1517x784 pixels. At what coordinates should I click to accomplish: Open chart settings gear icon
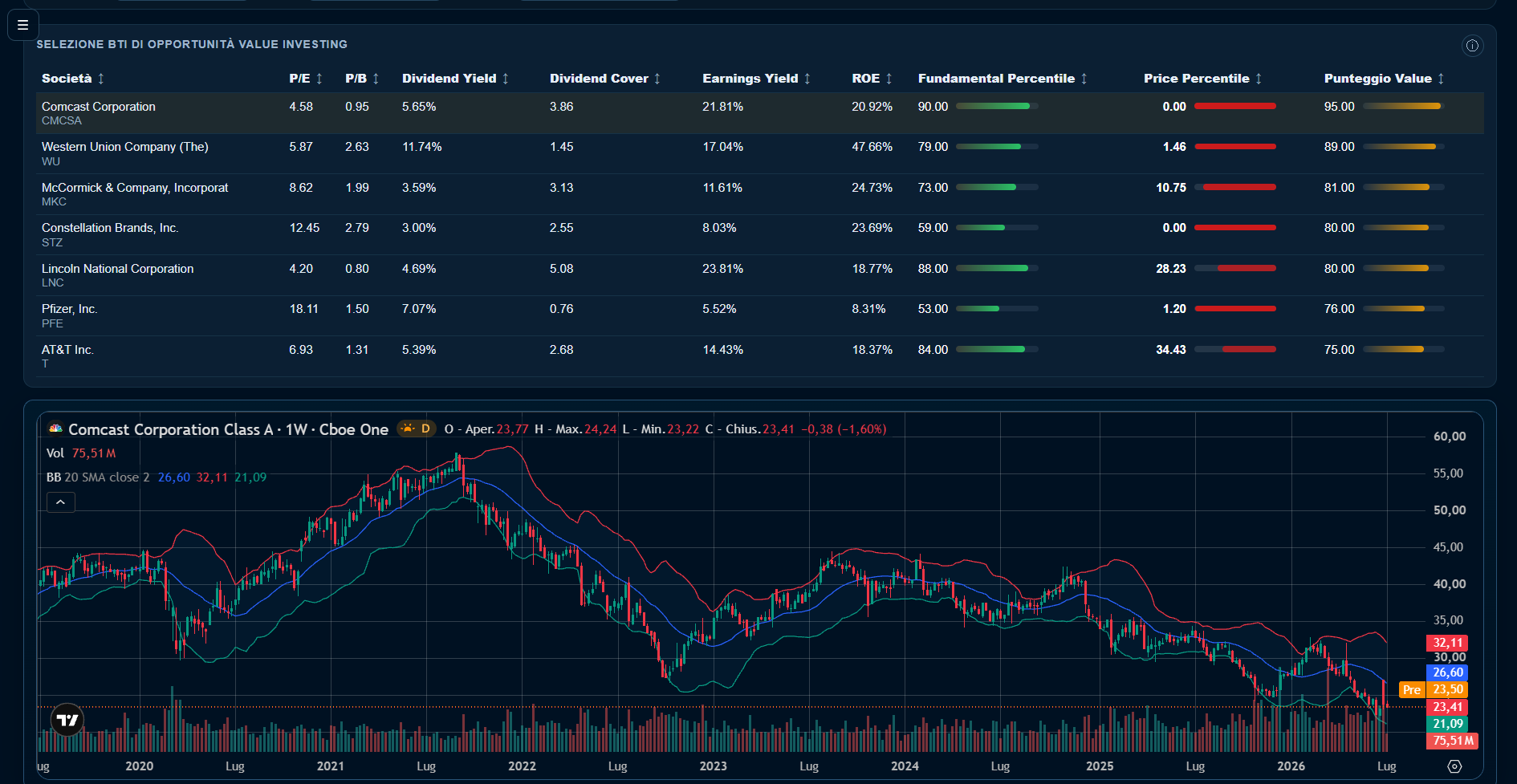pos(1454,766)
